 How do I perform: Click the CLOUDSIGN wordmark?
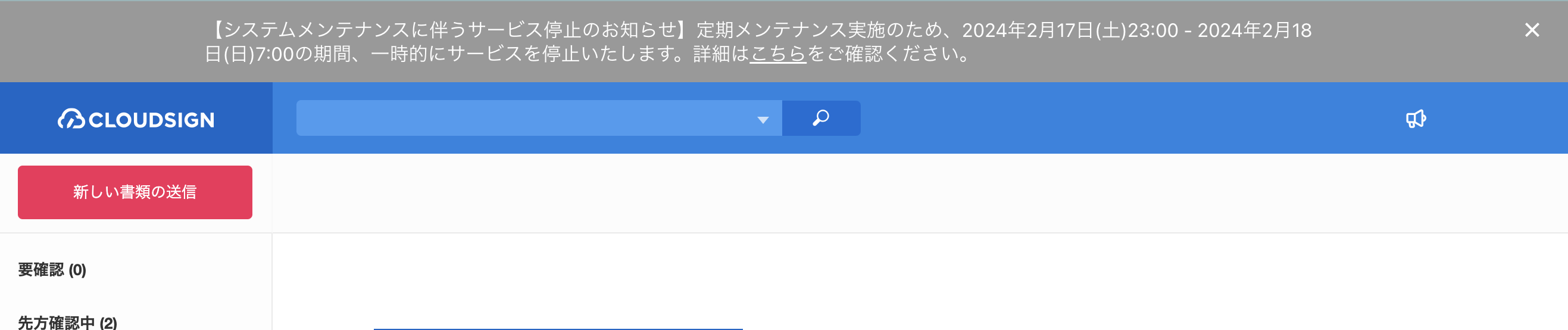pyautogui.click(x=152, y=120)
